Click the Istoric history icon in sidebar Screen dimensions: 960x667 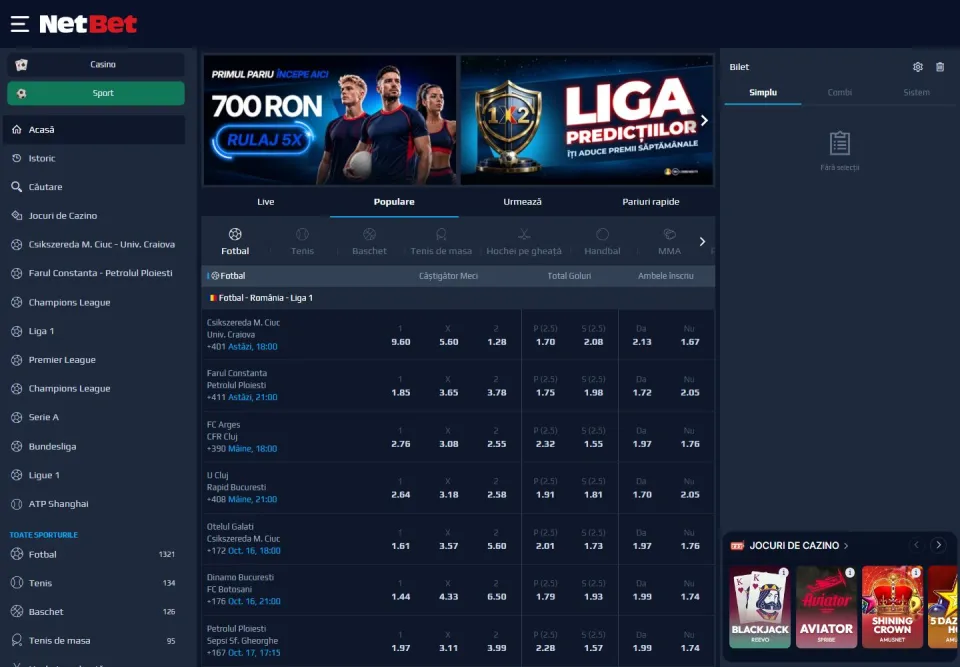pyautogui.click(x=17, y=158)
